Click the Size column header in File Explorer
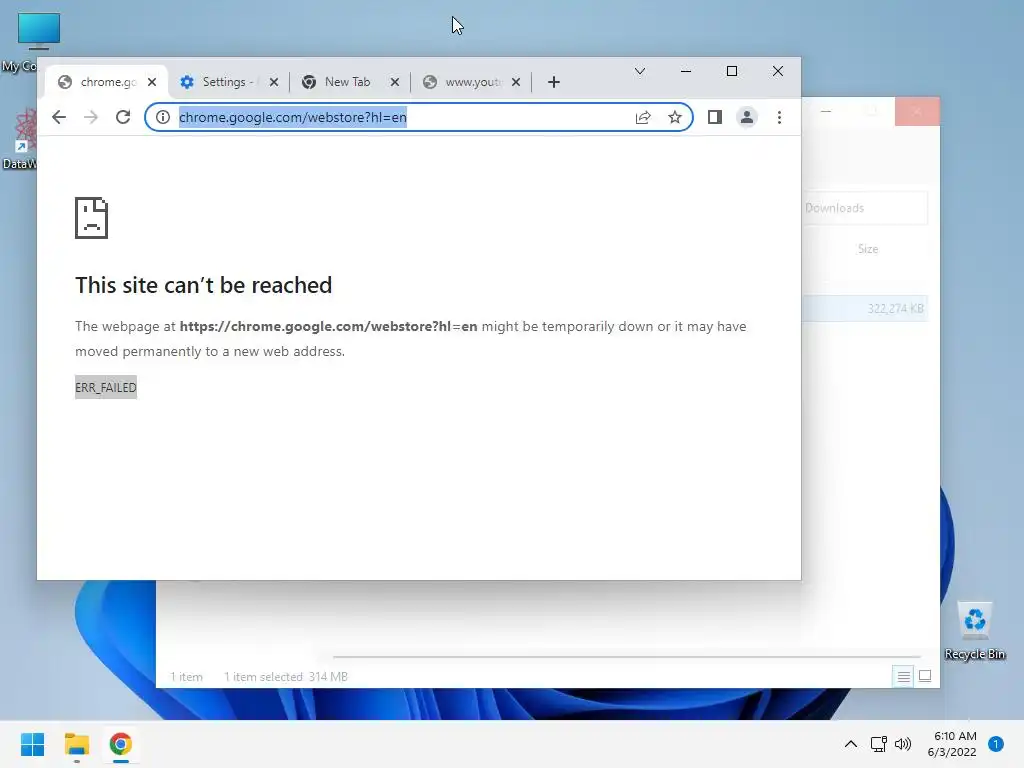Image resolution: width=1024 pixels, height=768 pixels. click(867, 249)
